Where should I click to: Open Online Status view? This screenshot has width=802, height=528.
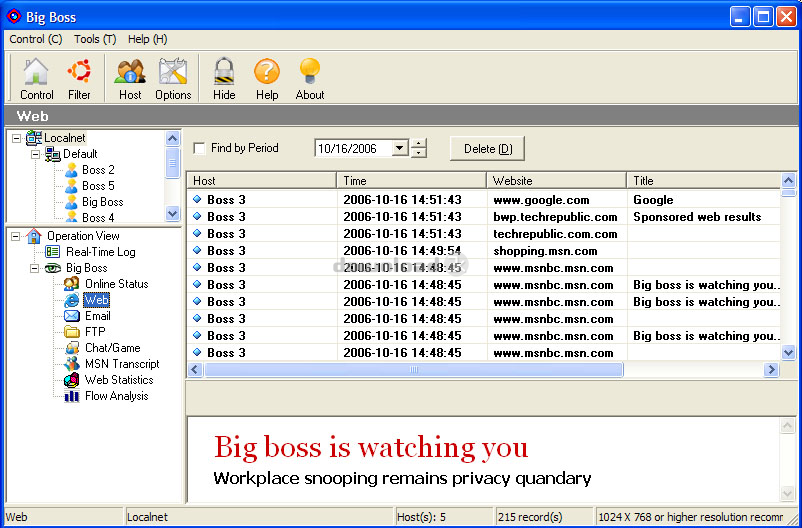pos(117,284)
